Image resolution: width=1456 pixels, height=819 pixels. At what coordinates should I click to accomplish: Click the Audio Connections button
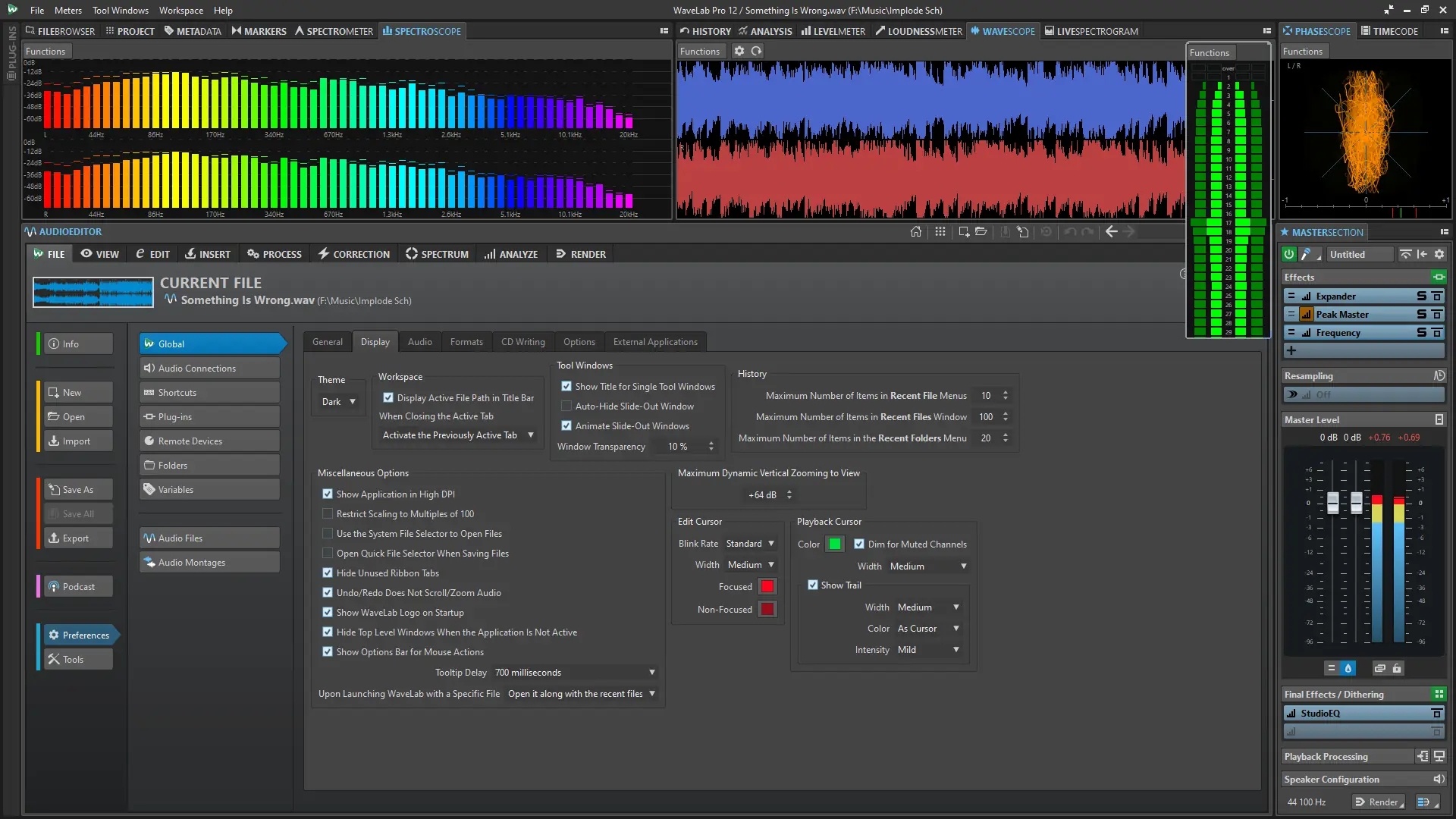click(x=209, y=369)
